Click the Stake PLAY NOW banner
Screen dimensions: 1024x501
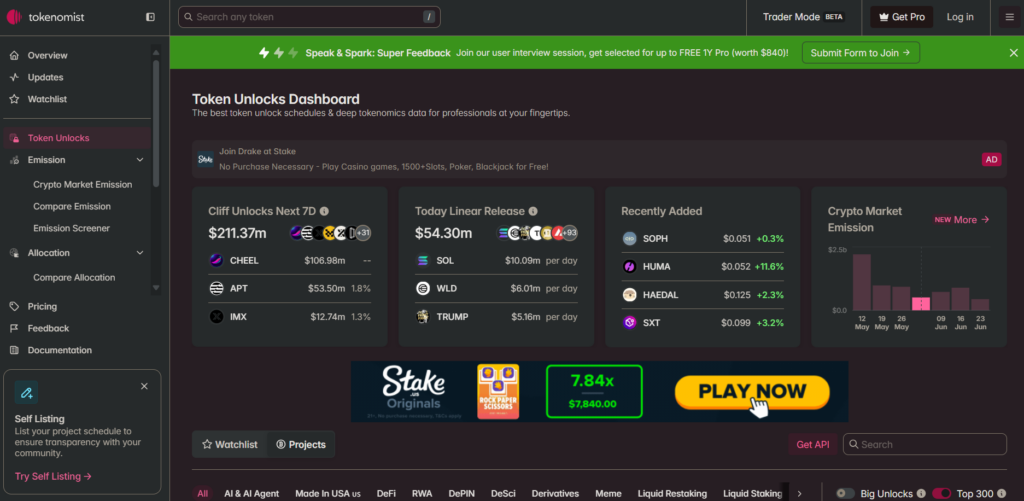(600, 391)
